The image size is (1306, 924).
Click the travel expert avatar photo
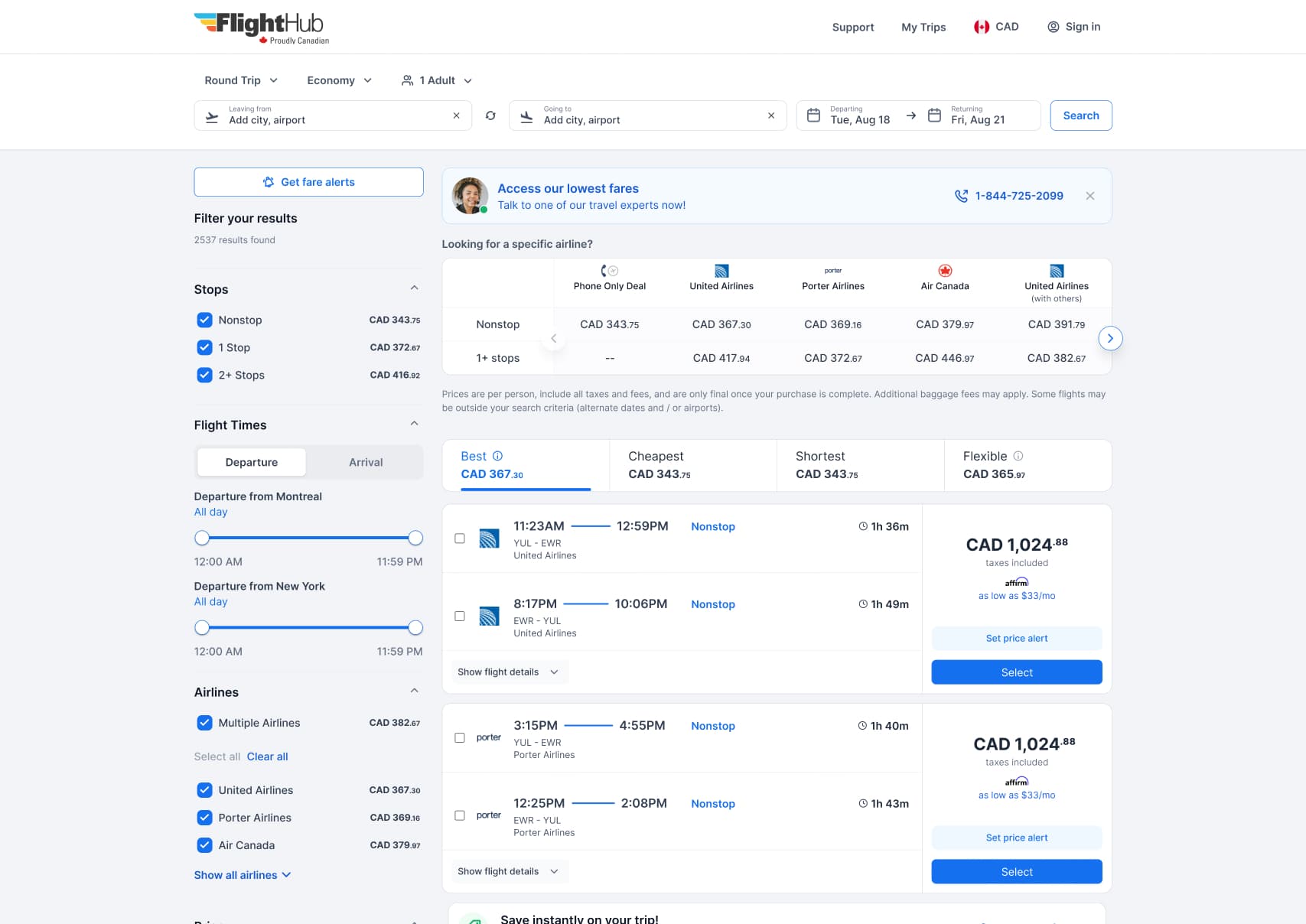470,196
